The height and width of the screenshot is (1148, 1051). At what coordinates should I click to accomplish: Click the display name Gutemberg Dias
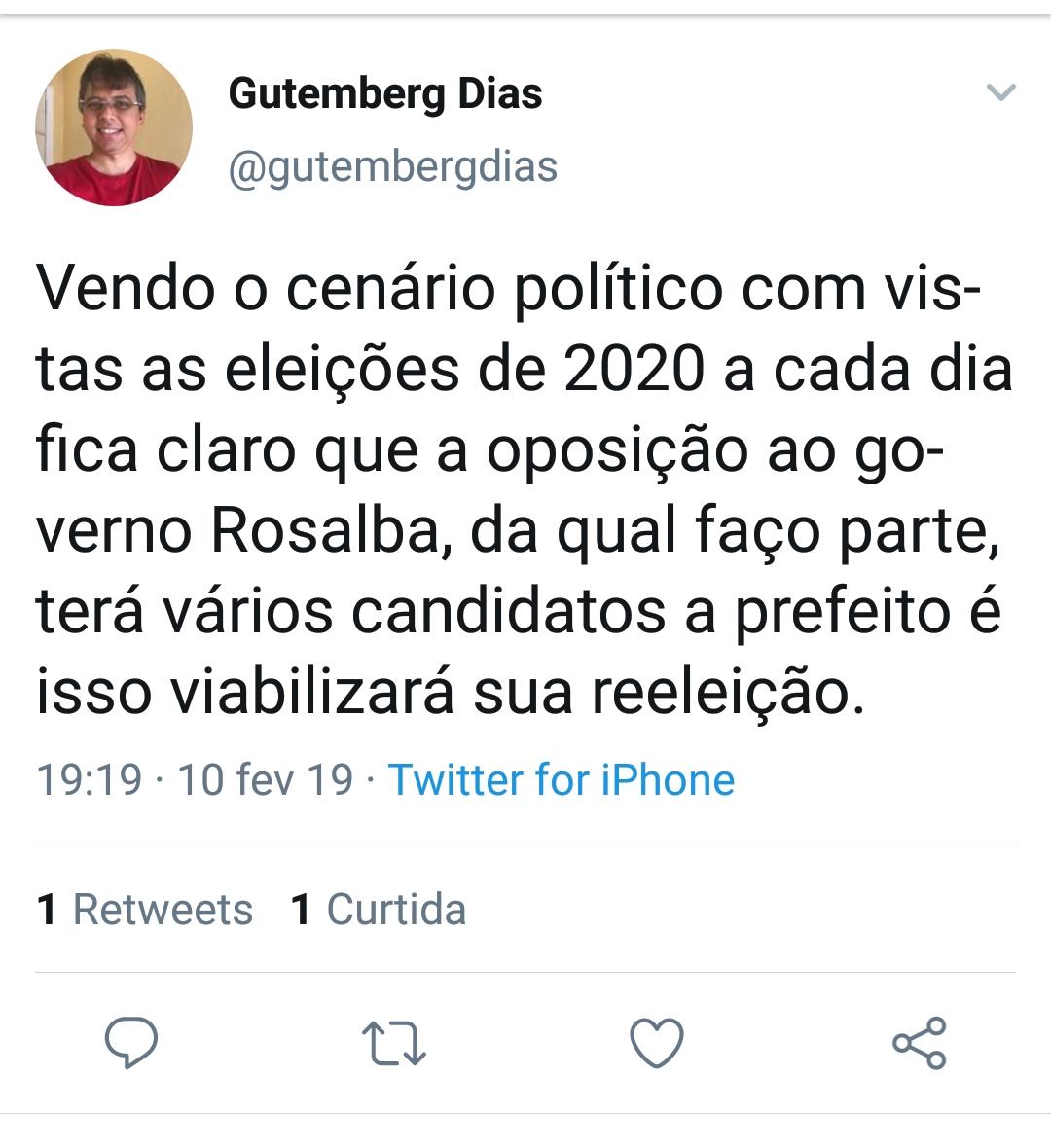385,94
